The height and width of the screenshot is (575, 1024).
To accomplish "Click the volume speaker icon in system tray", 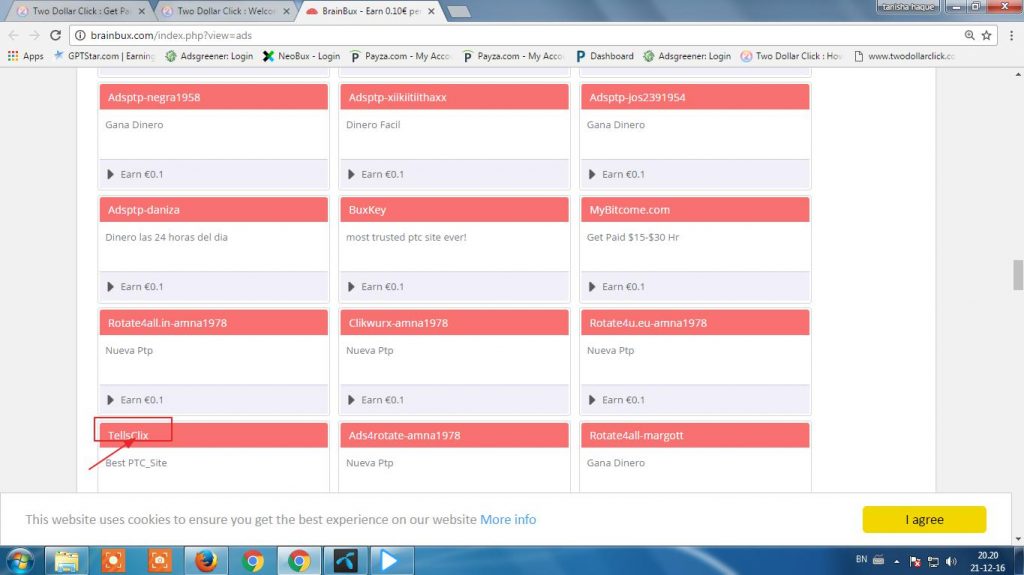I will coord(949,561).
